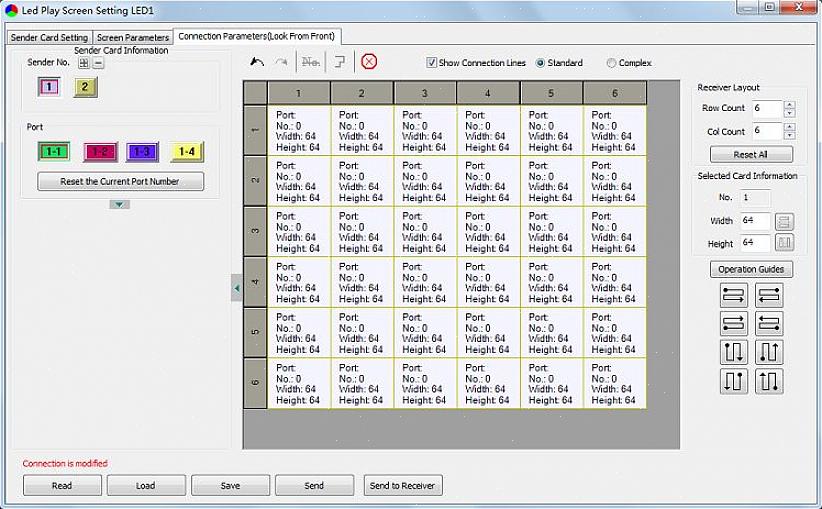Click the redo arrow icon
This screenshot has height=509, width=822.
click(282, 62)
